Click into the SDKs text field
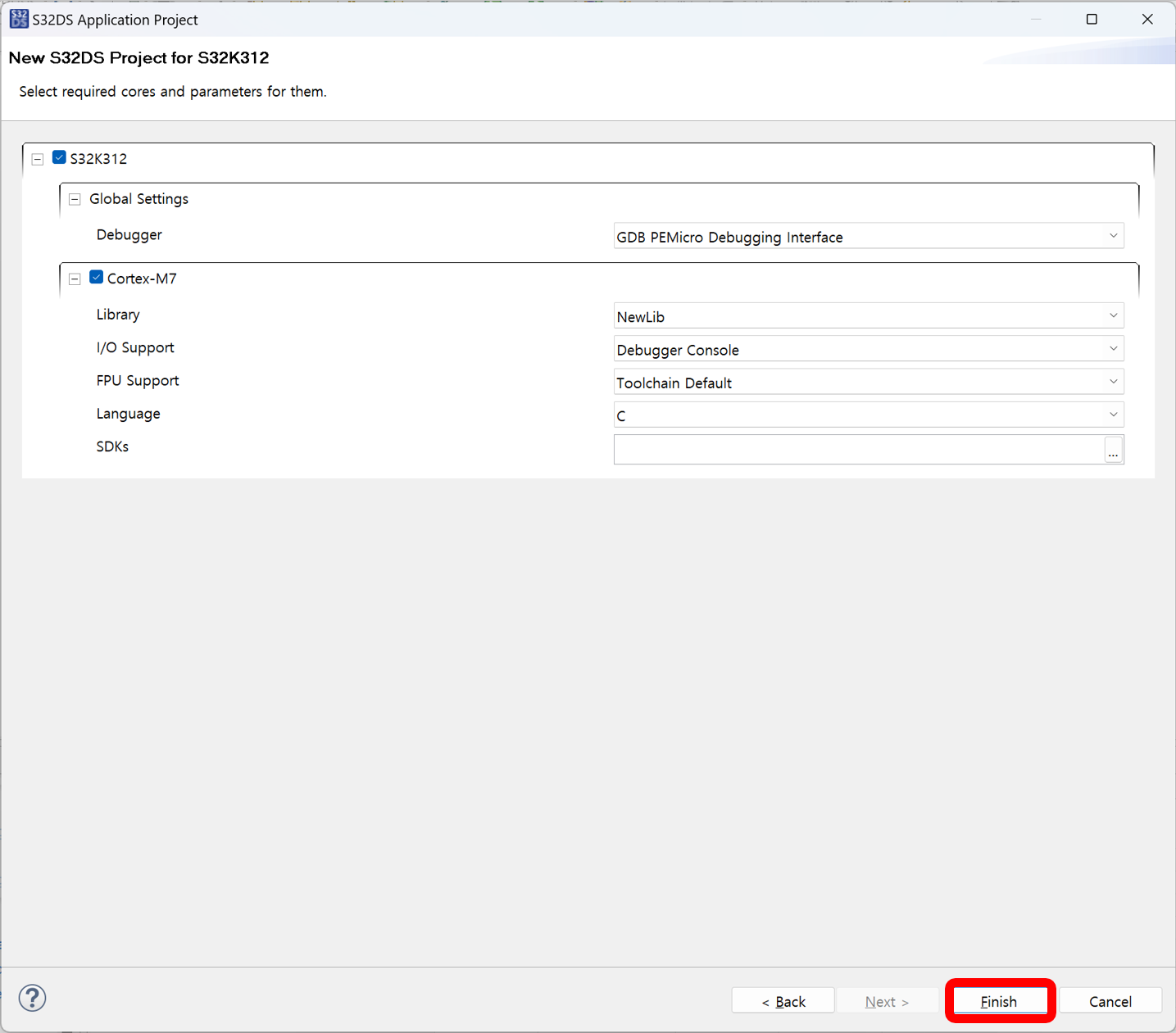Screen dimensions: 1176x1033 859,450
